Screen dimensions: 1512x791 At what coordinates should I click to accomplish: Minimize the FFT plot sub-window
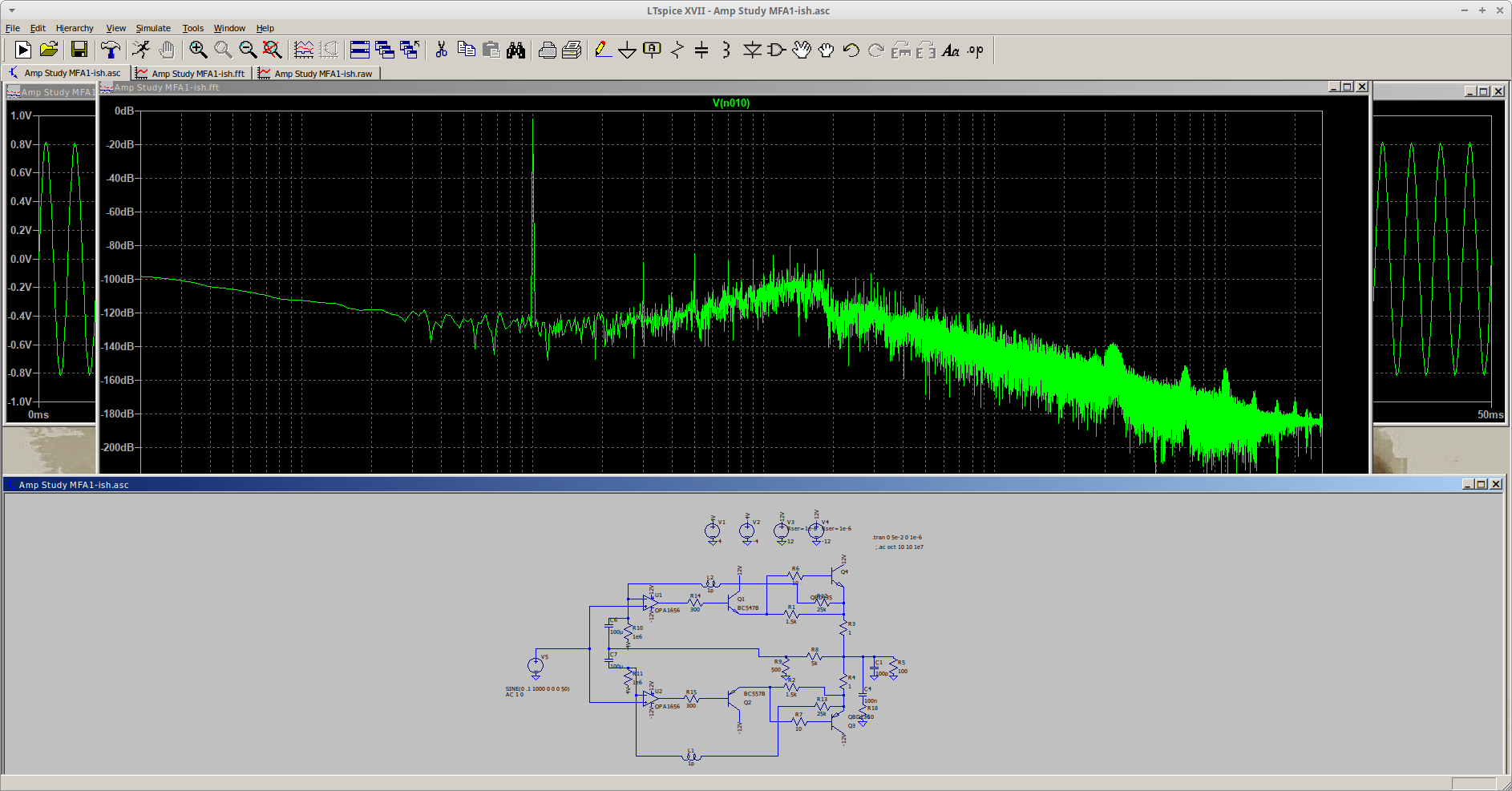pyautogui.click(x=1334, y=87)
